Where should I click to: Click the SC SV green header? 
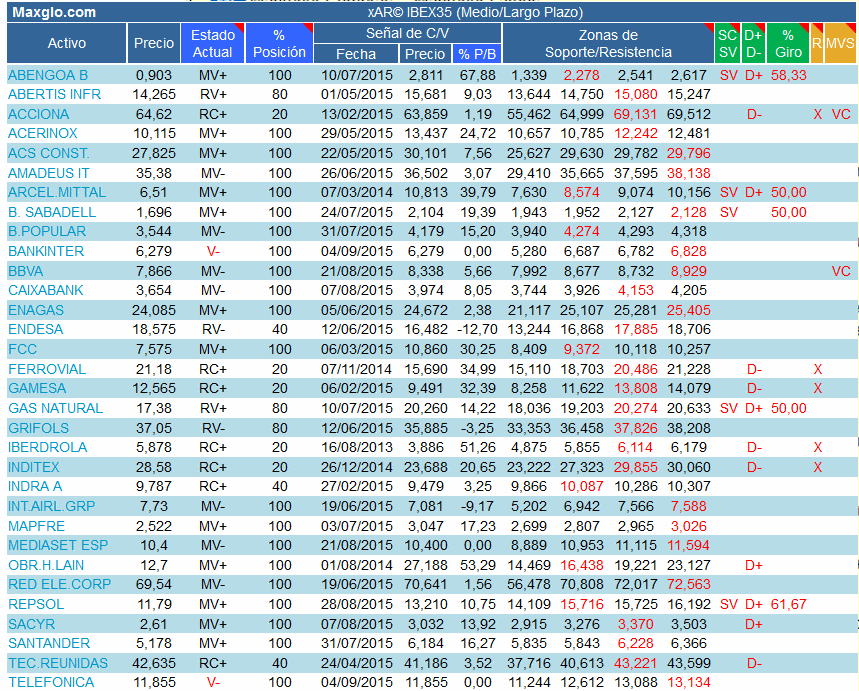728,43
